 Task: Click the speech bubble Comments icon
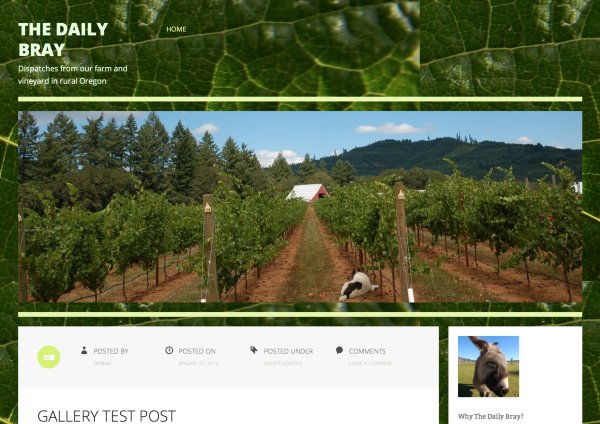[339, 350]
